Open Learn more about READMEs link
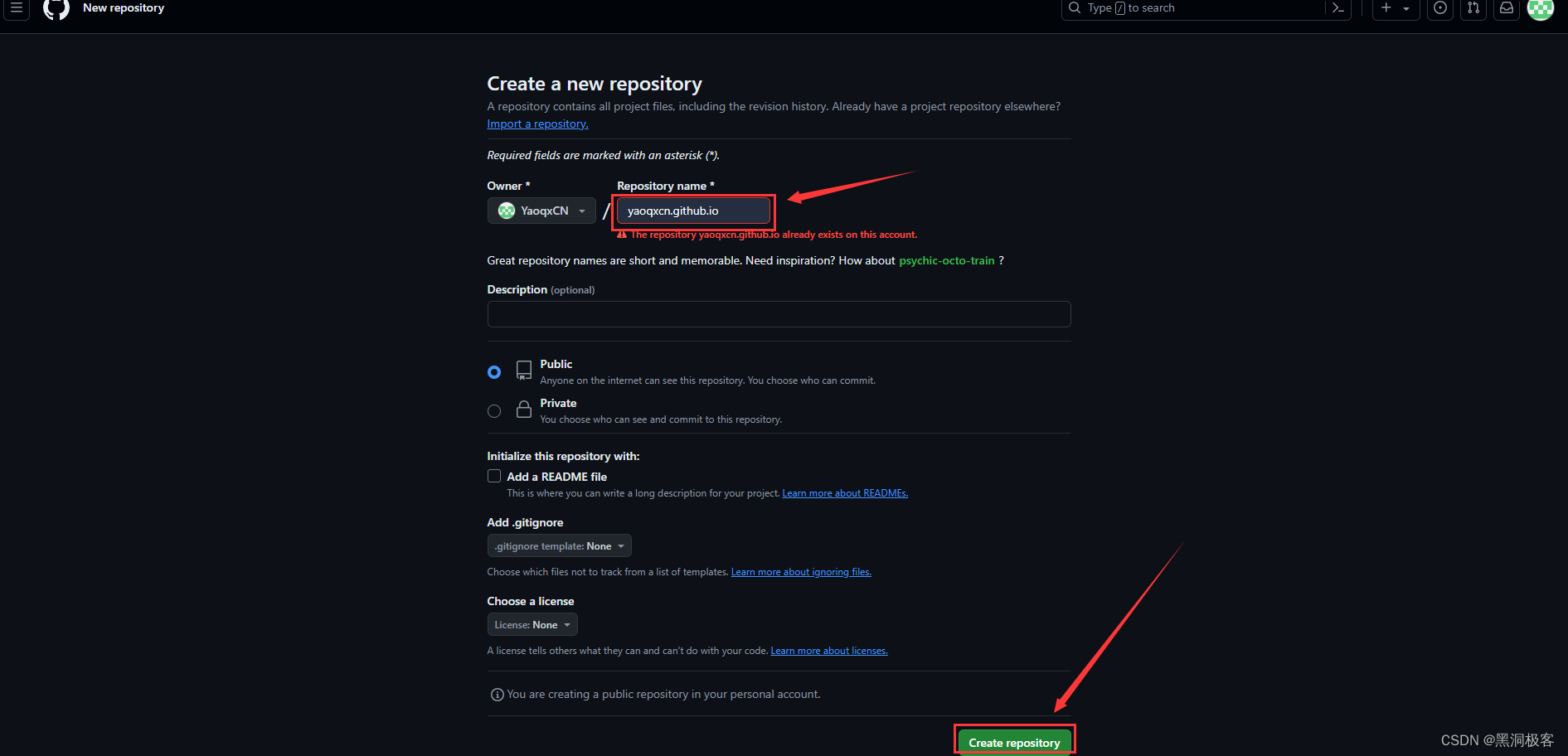The image size is (1568, 756). pyautogui.click(x=845, y=493)
